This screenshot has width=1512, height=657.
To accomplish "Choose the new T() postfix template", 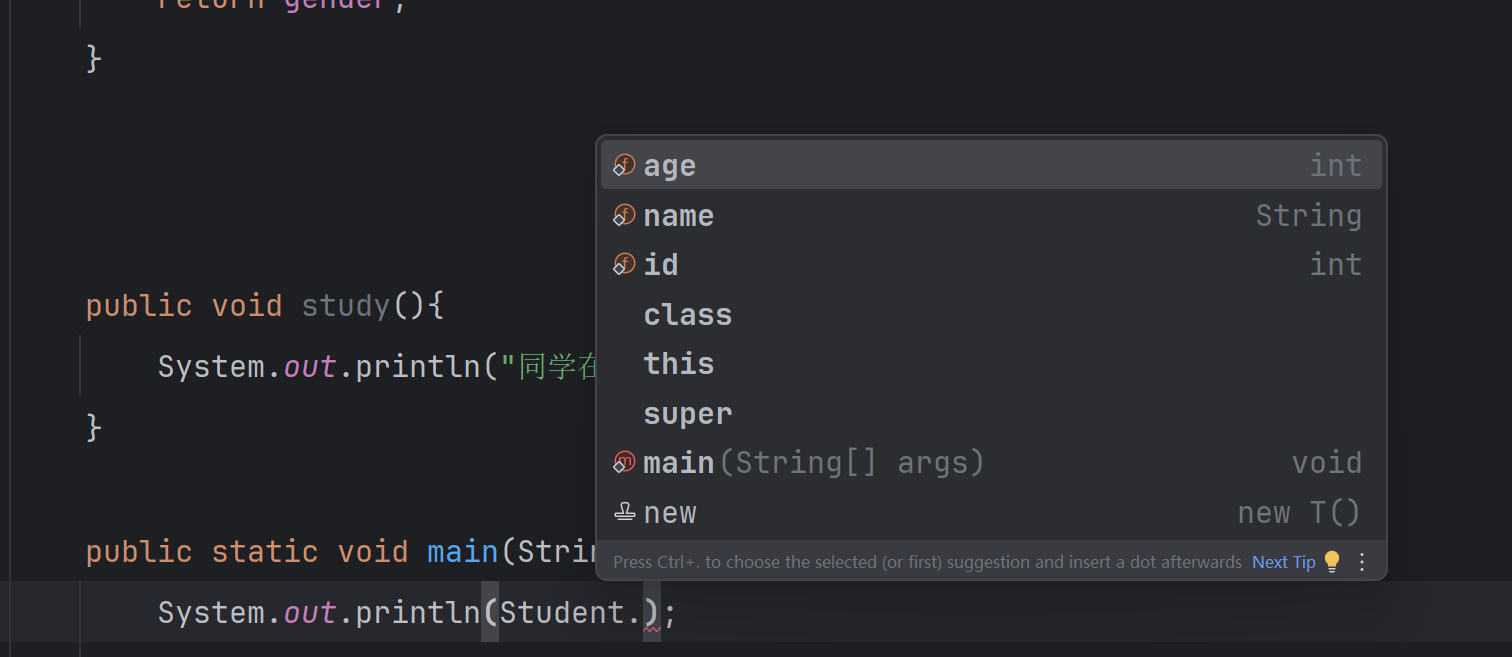I will pyautogui.click(x=991, y=512).
